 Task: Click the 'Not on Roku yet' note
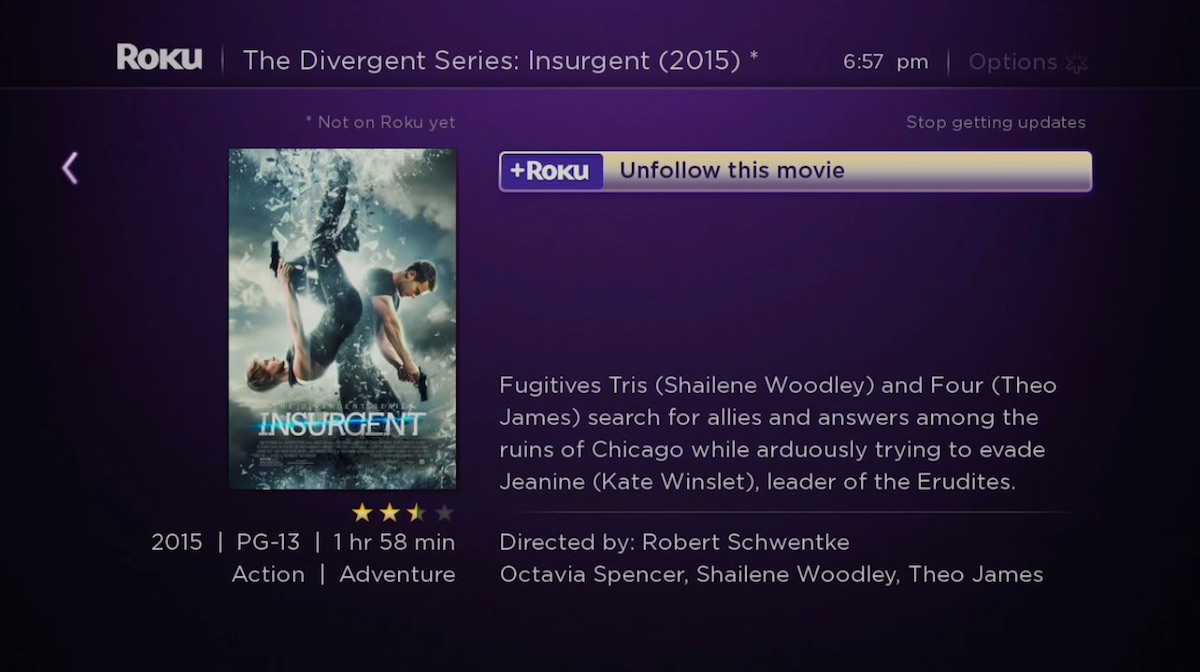(x=380, y=122)
